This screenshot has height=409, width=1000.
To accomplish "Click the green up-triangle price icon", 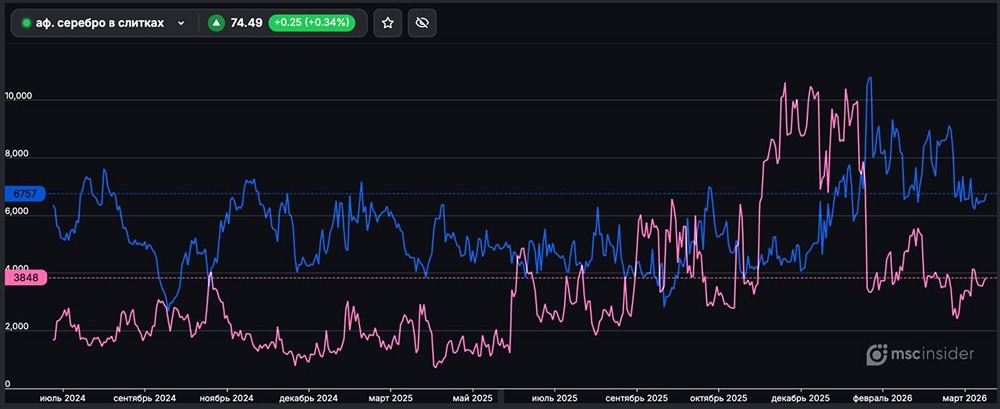I will [x=216, y=22].
